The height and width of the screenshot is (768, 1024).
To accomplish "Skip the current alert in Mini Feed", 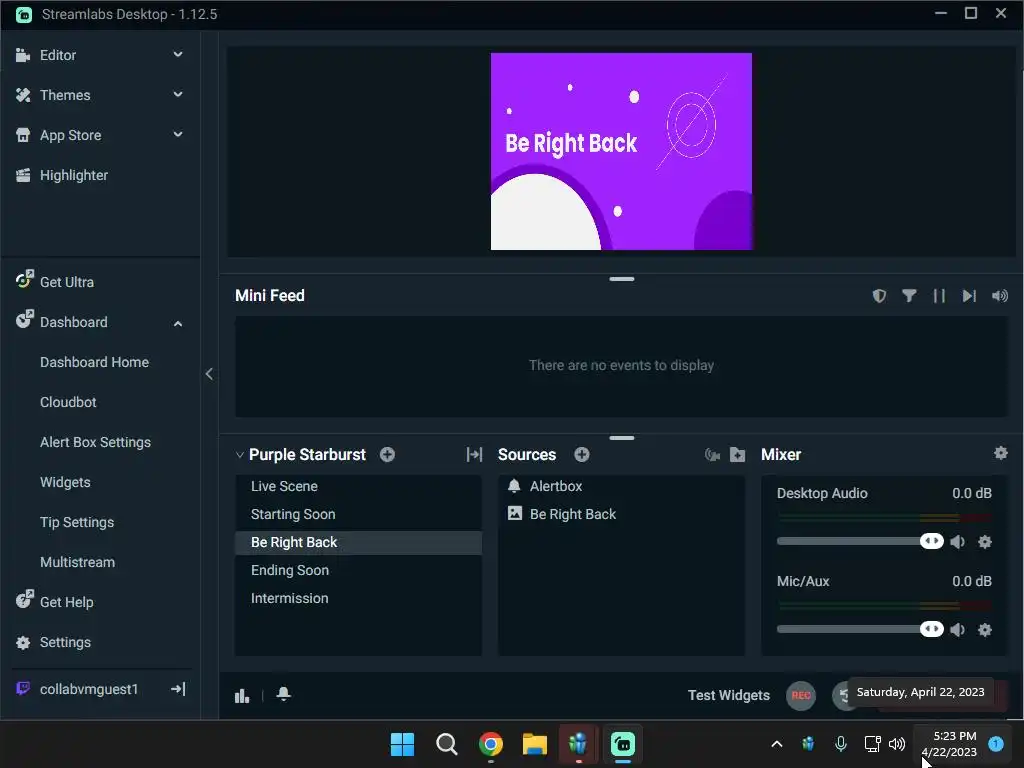I will point(969,296).
